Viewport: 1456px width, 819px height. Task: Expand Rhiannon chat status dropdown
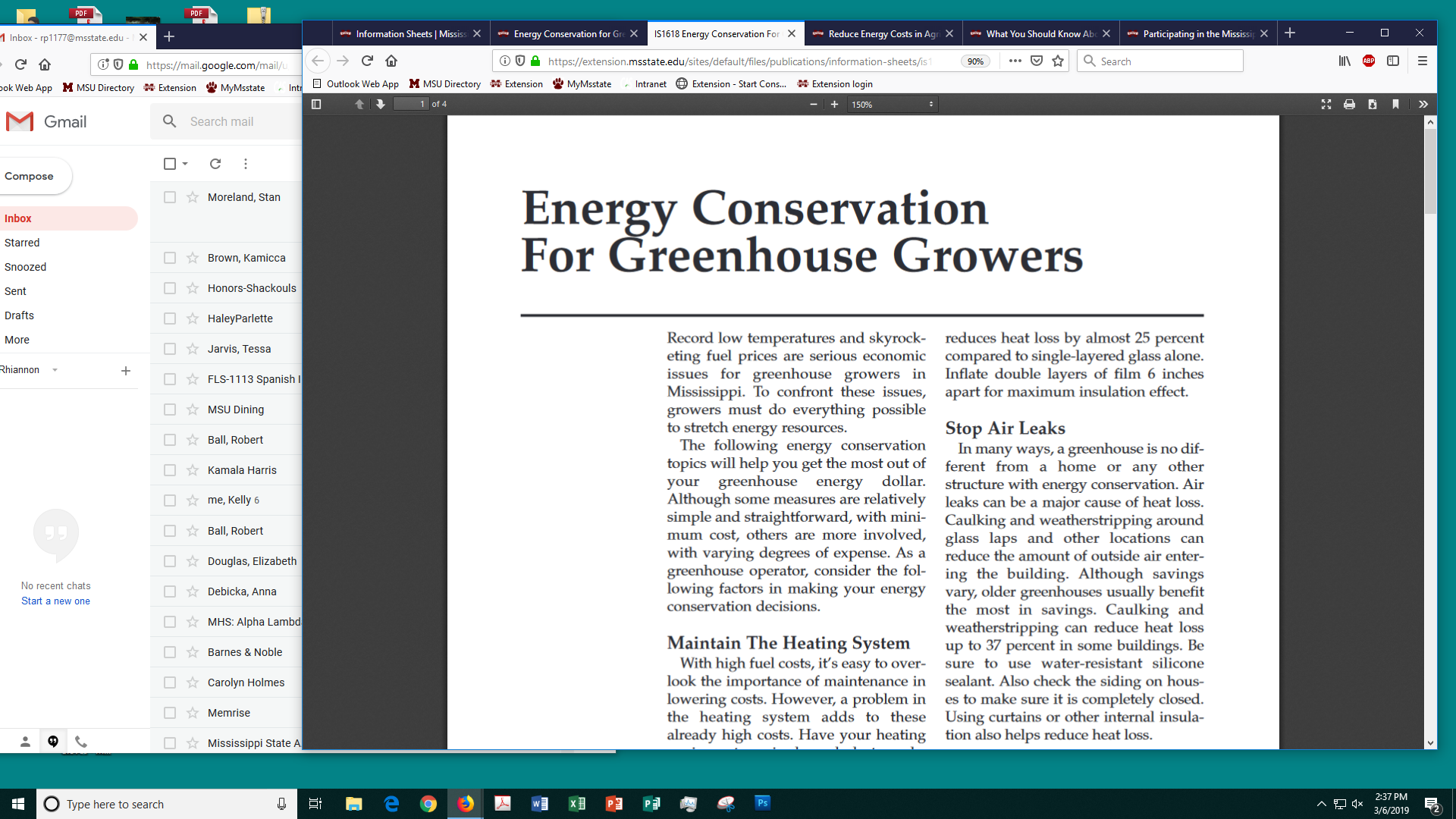point(55,370)
